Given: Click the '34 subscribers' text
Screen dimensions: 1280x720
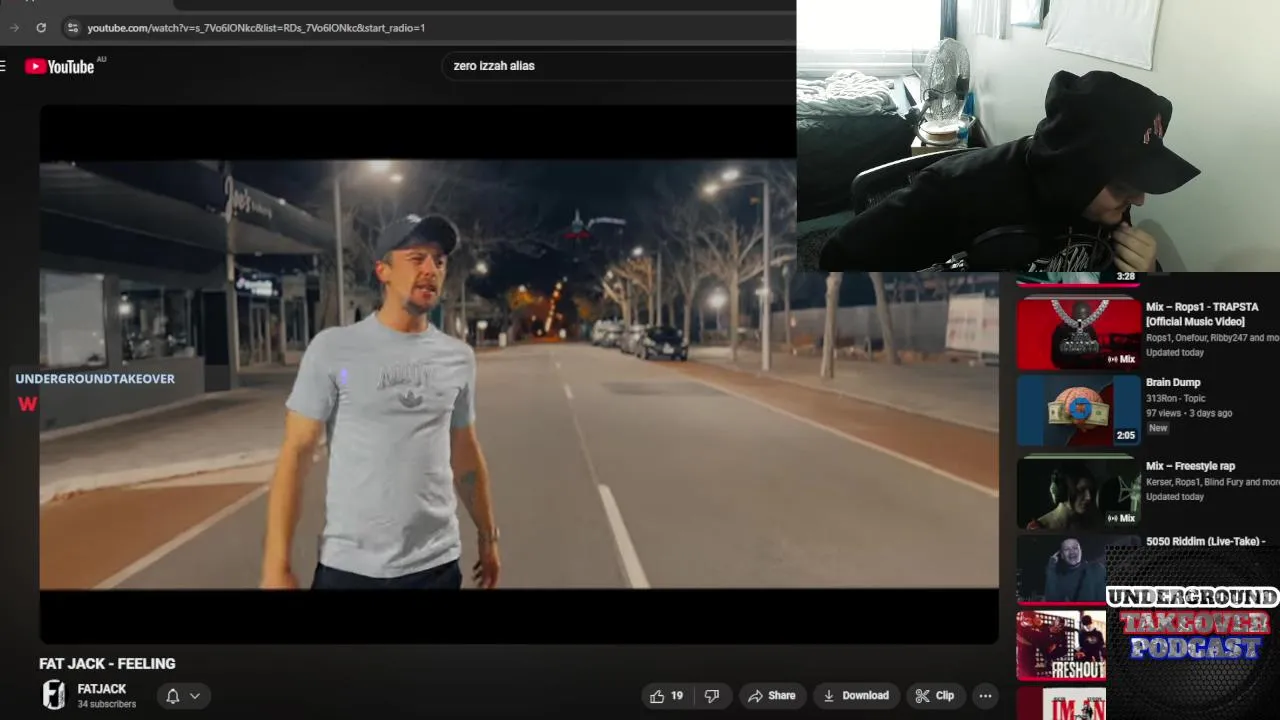Looking at the screenshot, I should pyautogui.click(x=107, y=704).
